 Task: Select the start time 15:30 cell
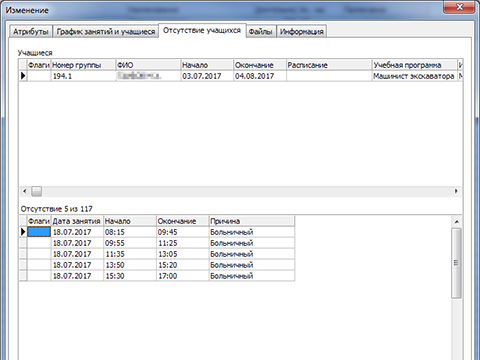[130, 276]
